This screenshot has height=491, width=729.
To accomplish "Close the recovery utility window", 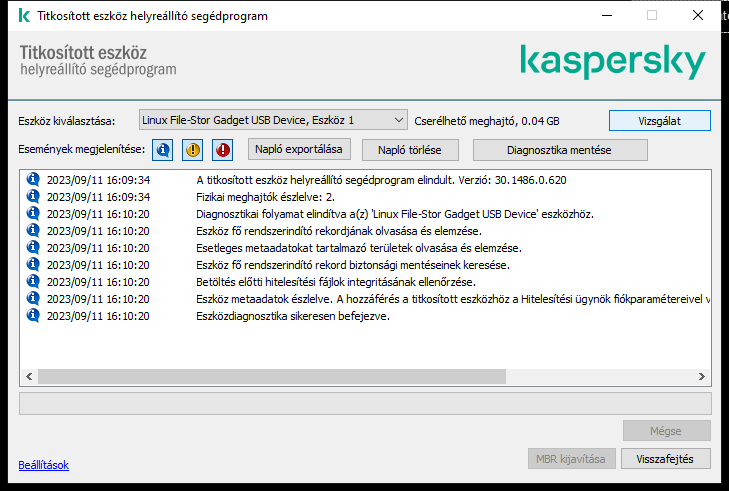I will 698,15.
